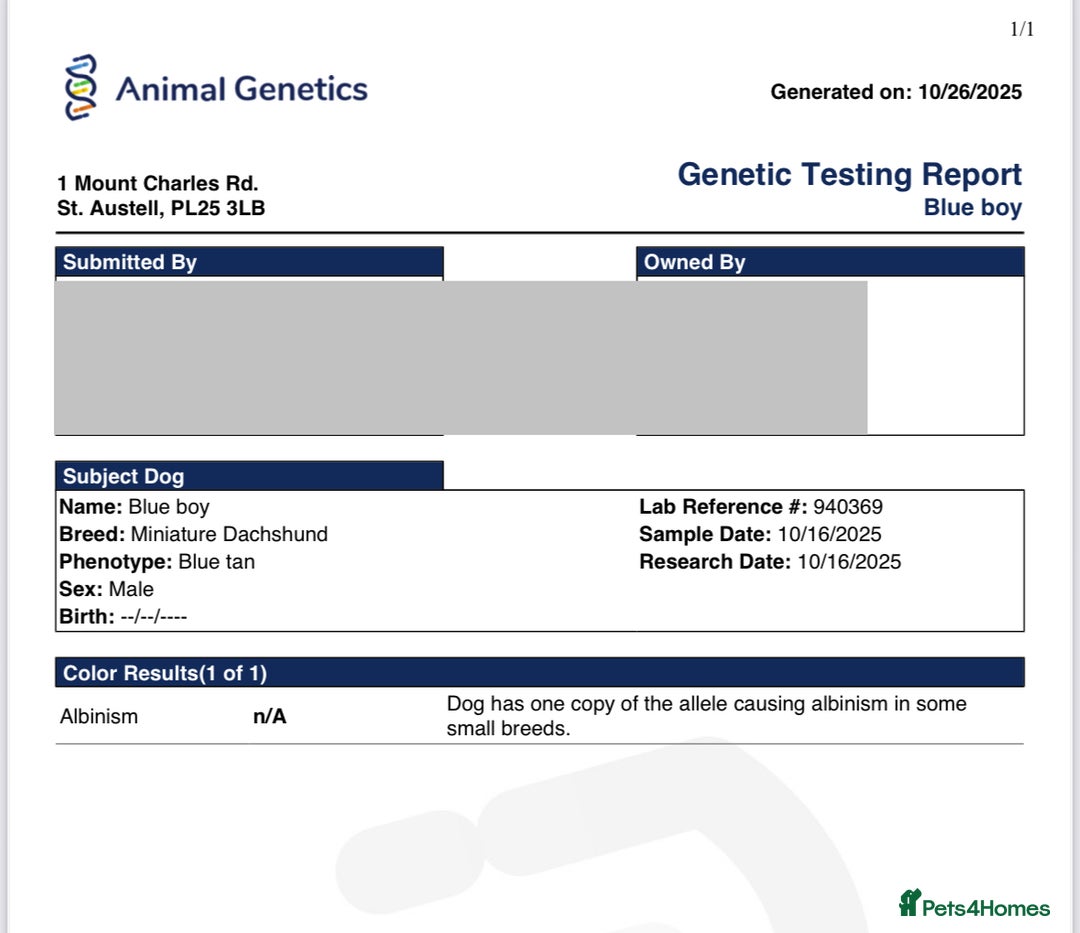Screen dimensions: 1080x933
Task: Click the Albinism row label
Action: tap(99, 717)
